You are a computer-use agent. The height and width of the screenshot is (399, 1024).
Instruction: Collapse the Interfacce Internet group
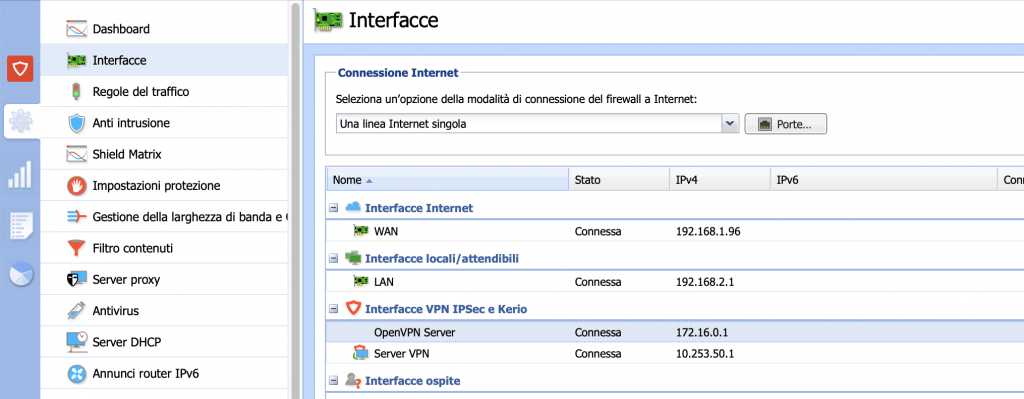334,208
